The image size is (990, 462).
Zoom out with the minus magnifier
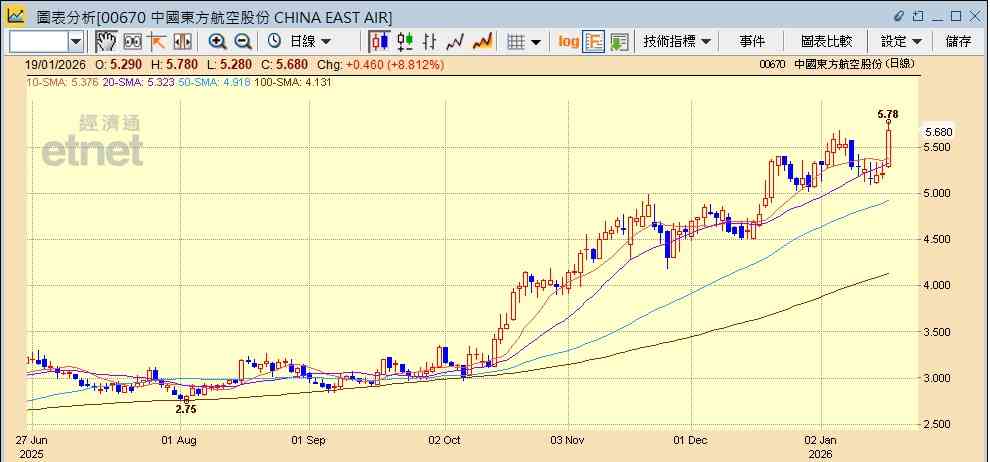pos(243,42)
